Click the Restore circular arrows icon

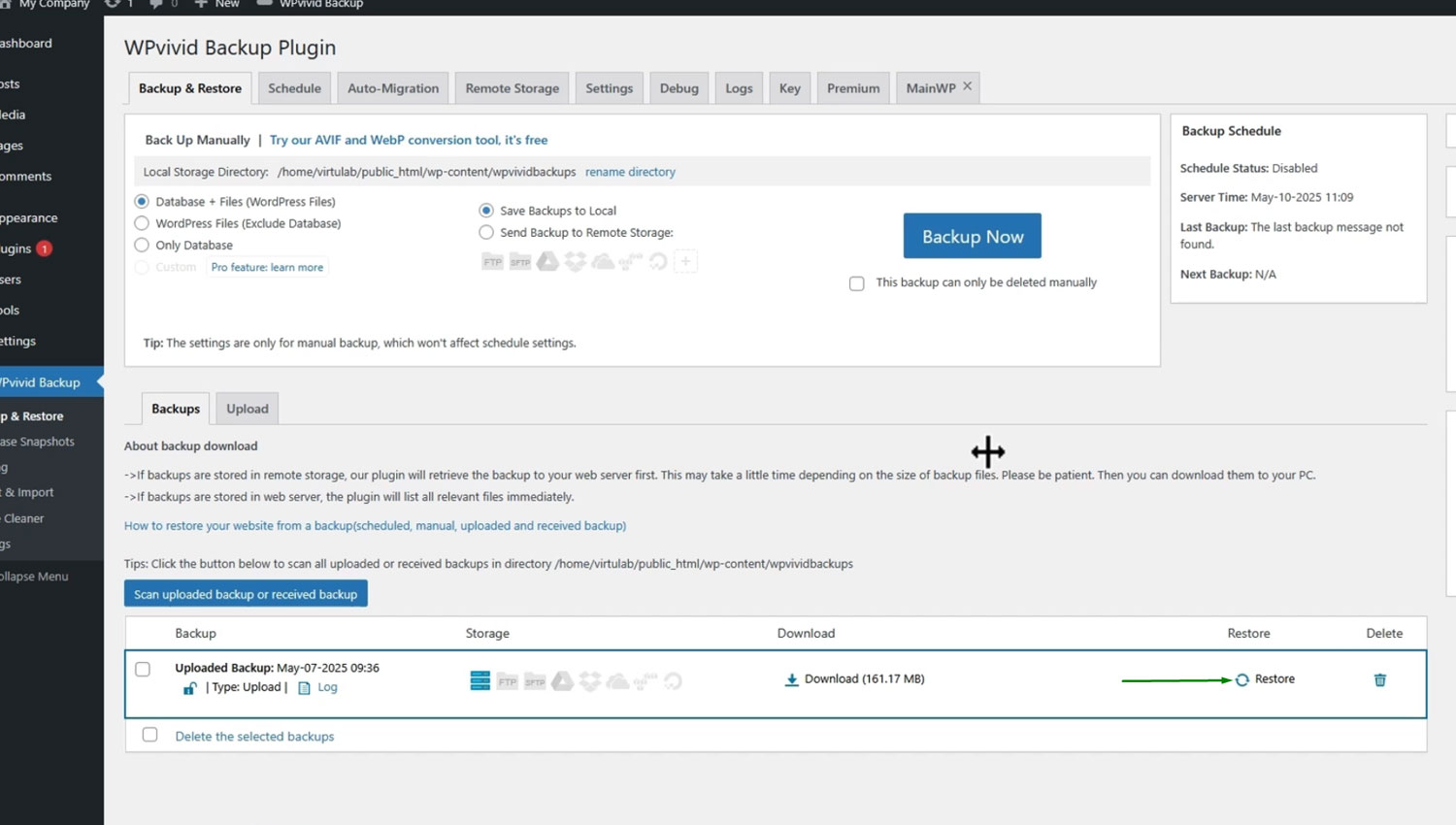coord(1242,680)
